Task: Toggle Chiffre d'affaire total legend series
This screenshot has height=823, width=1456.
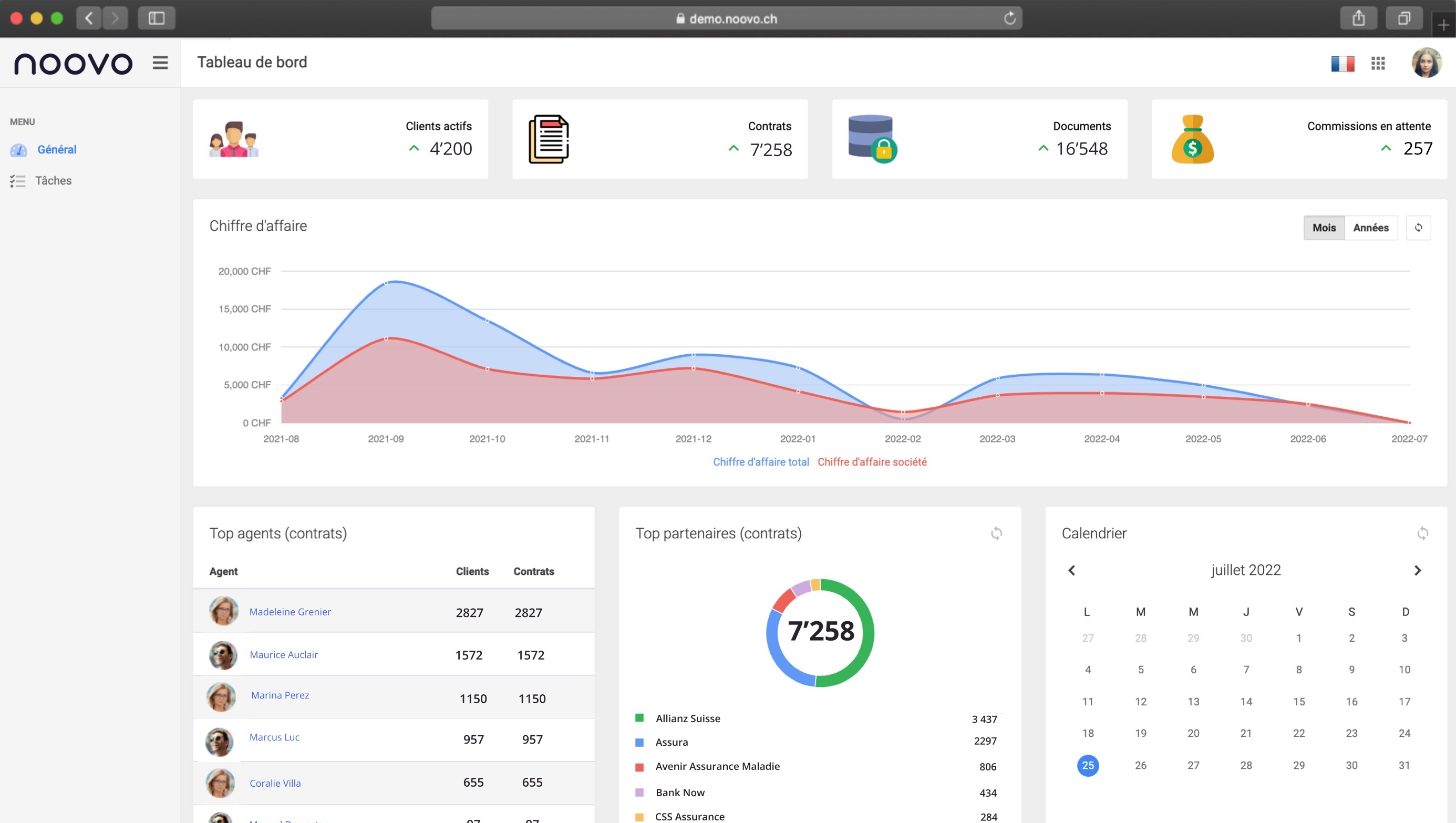Action: (x=761, y=462)
